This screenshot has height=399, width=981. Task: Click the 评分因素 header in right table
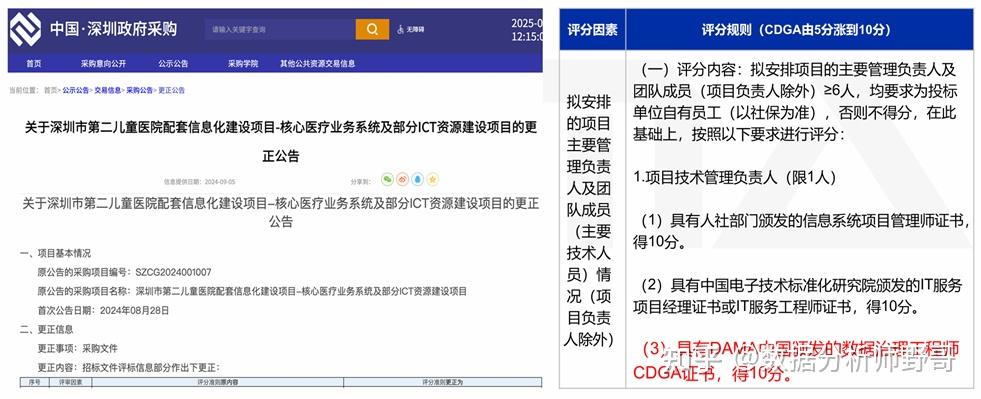pyautogui.click(x=592, y=30)
